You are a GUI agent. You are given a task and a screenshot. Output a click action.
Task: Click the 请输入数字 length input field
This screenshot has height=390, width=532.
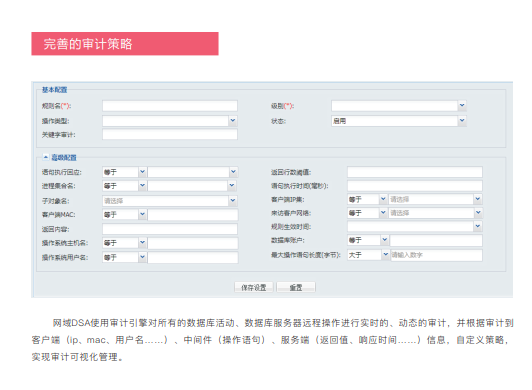[436, 255]
